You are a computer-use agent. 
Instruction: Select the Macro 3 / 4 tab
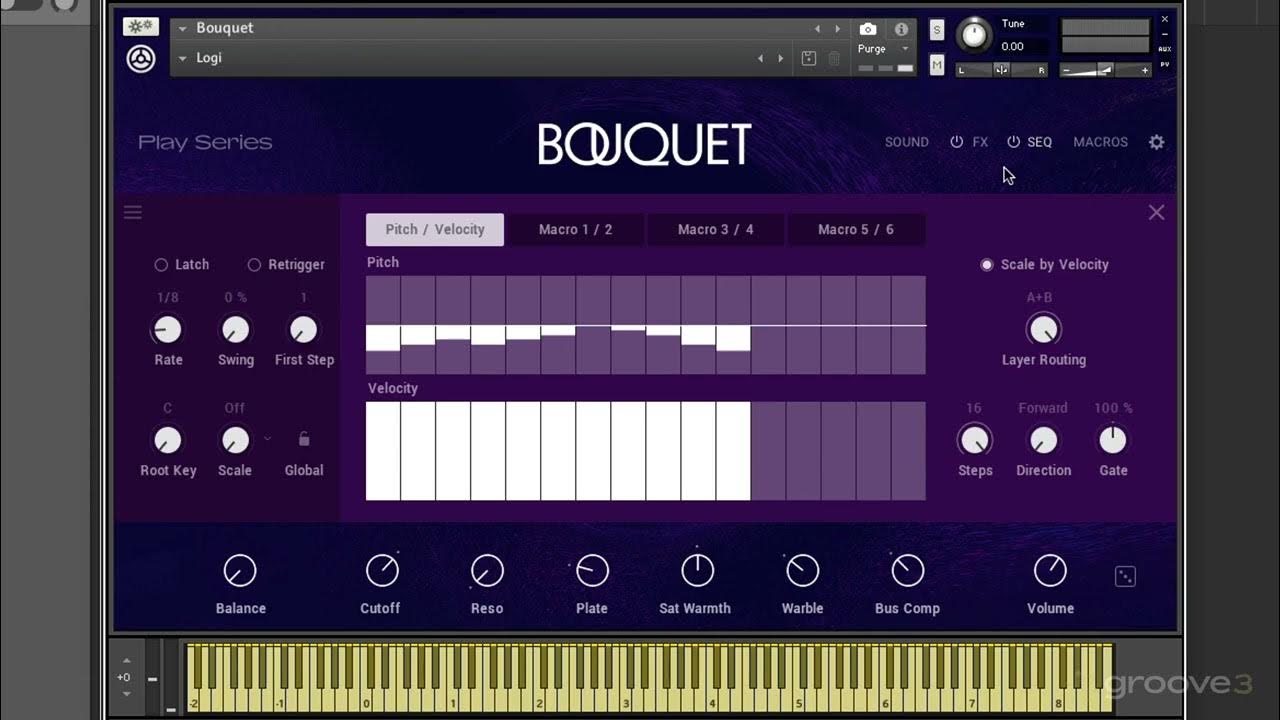tap(715, 229)
